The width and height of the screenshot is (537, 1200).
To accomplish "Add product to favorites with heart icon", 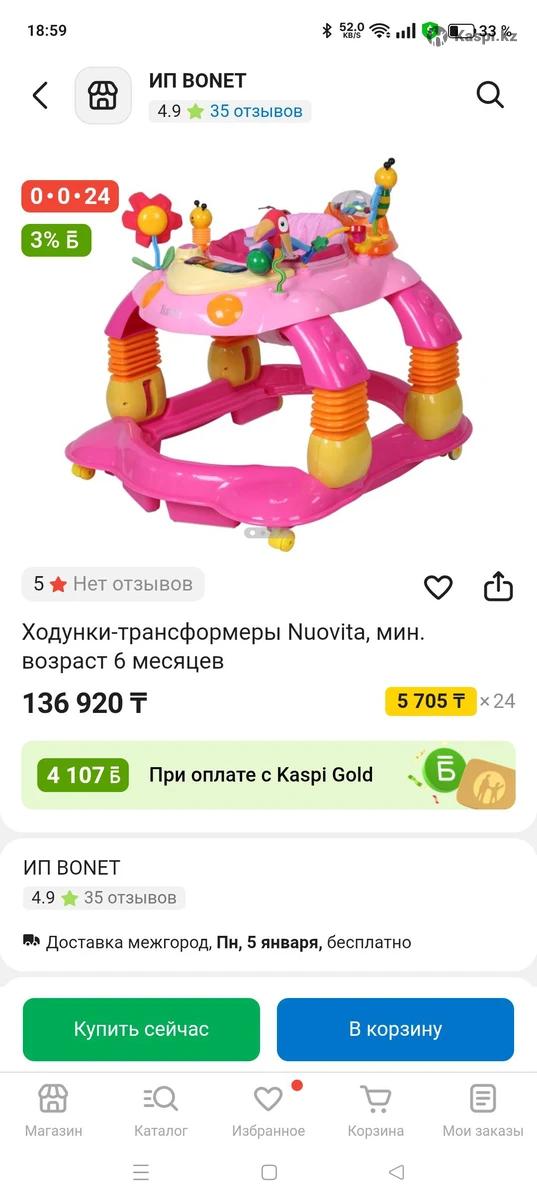I will [x=438, y=588].
